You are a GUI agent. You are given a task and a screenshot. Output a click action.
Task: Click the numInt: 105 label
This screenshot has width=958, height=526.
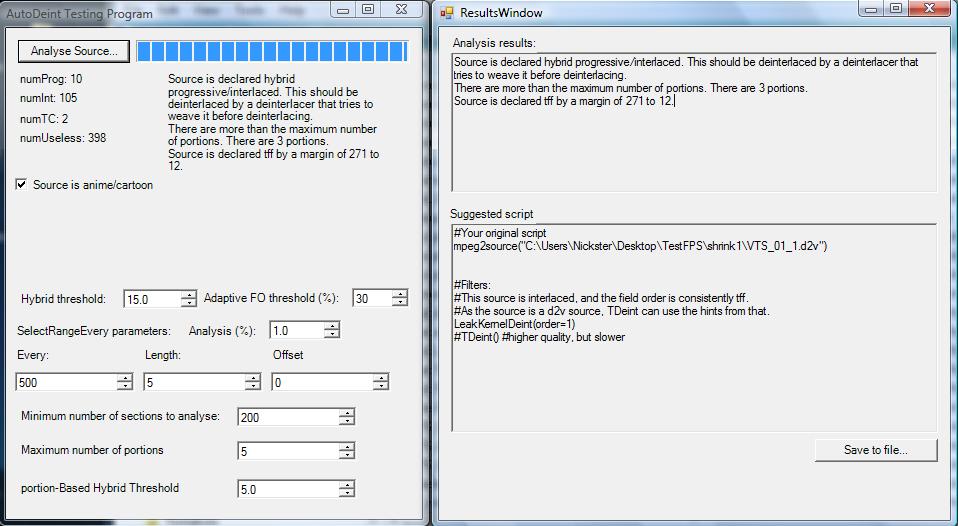coord(48,98)
